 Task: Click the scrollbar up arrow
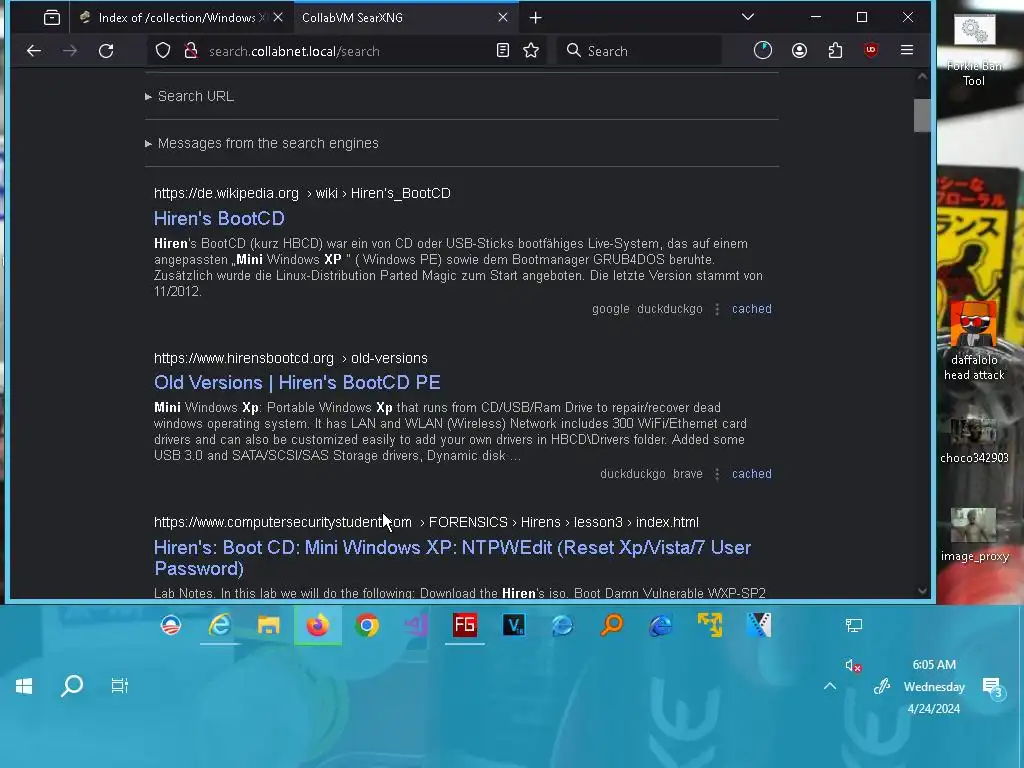pos(922,76)
